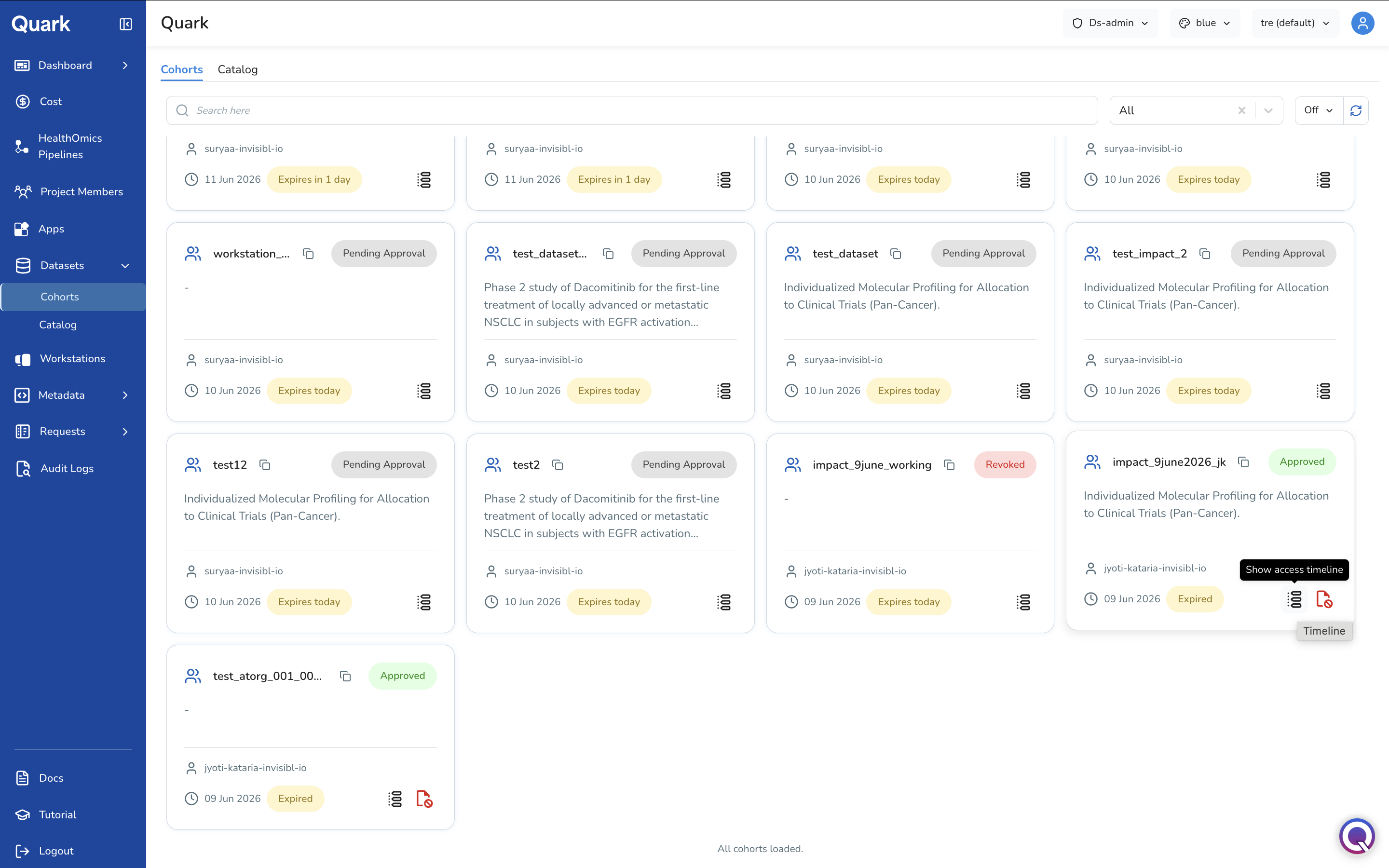Screen dimensions: 1389x868
Task: Open the chat assistant bubble
Action: [x=1357, y=836]
